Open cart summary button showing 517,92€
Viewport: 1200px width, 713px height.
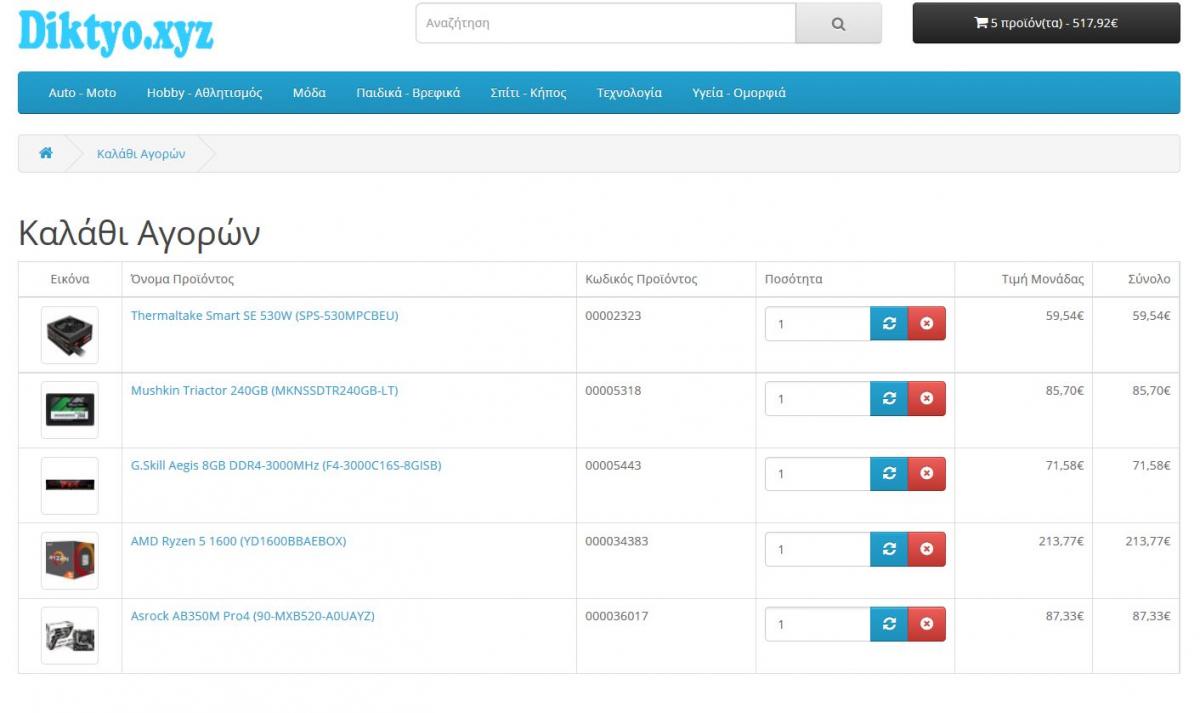1046,23
